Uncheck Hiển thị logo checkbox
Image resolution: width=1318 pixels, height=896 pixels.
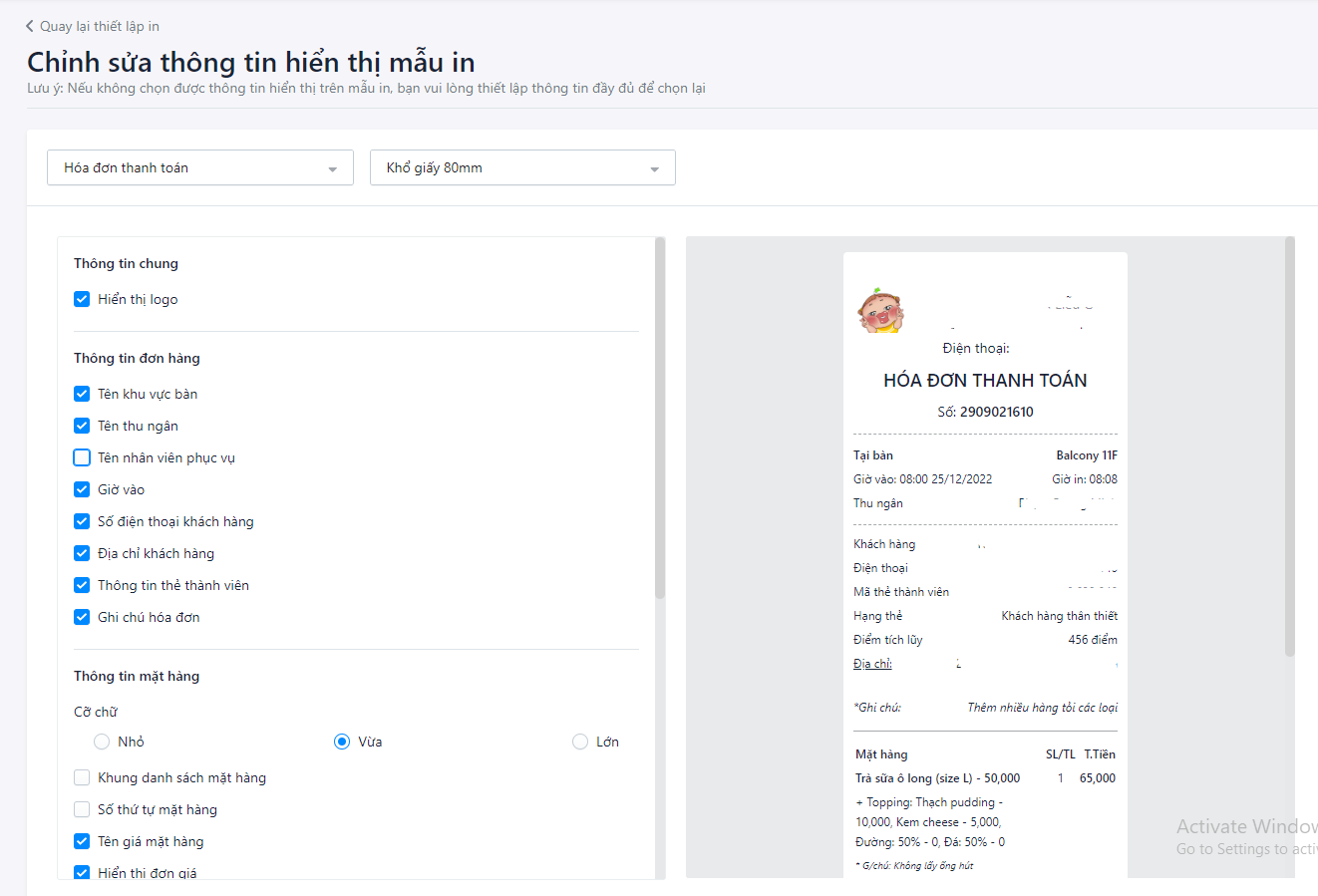pos(82,299)
